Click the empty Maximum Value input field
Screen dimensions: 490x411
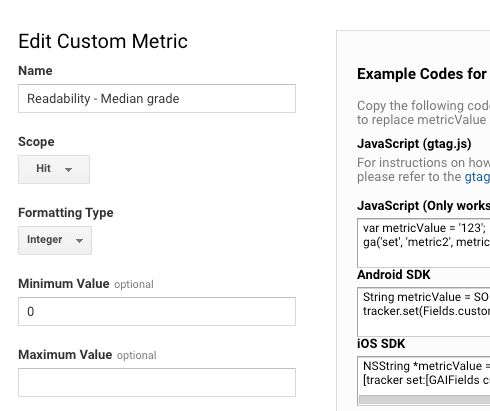click(x=157, y=382)
